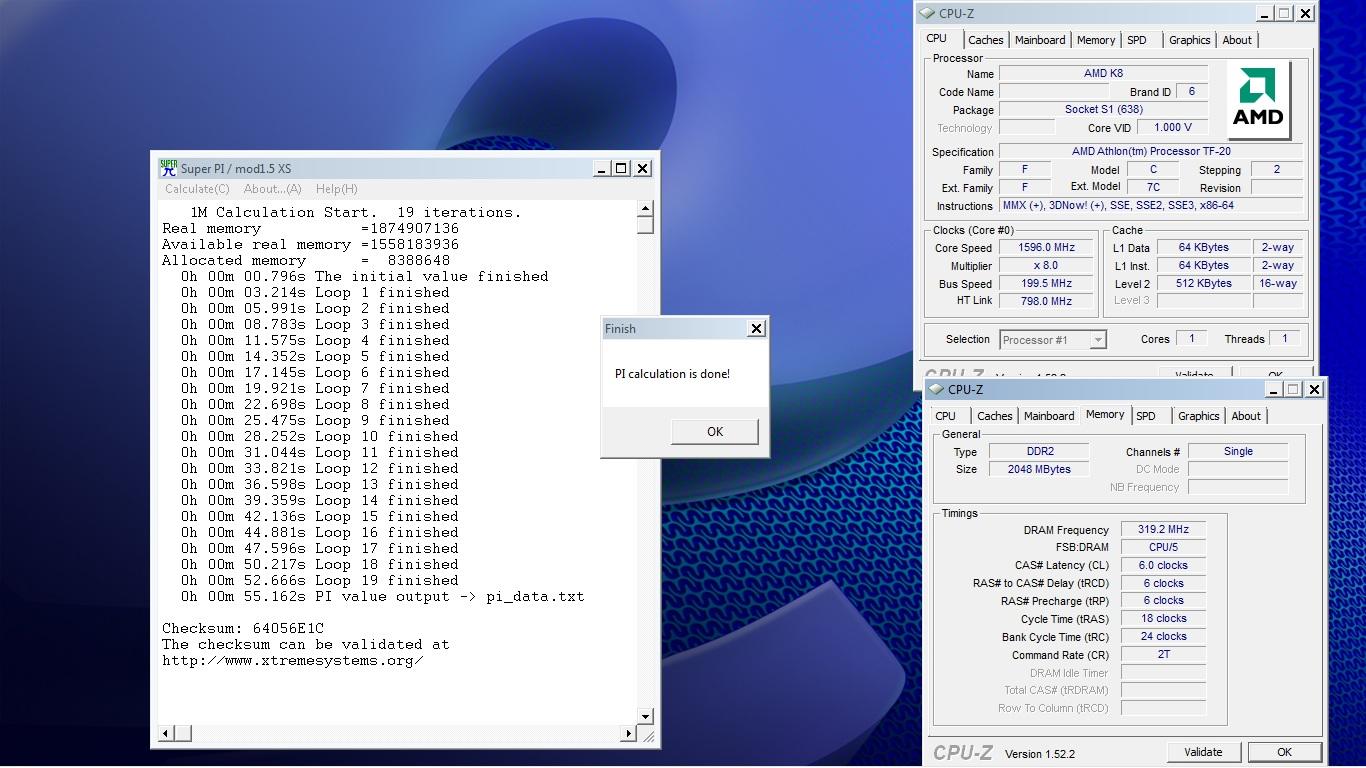Open the Help(H) menu in Super PI
1366x768 pixels.
(x=336, y=189)
